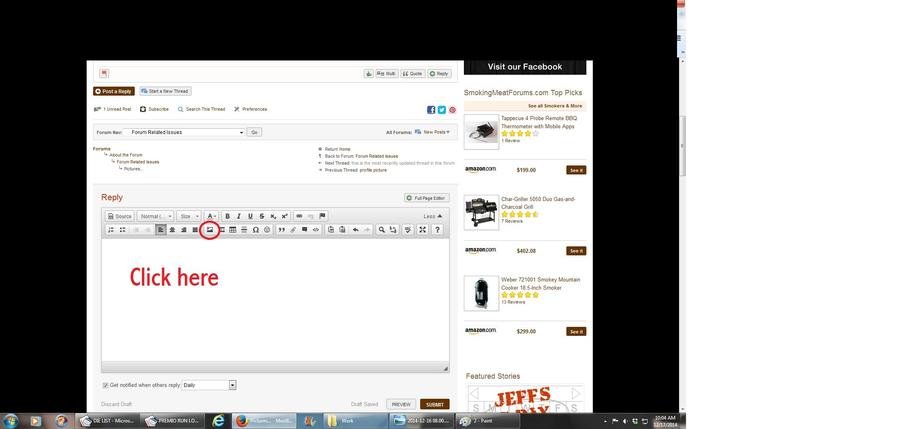Share thread via Facebook icon
This screenshot has height=429, width=900.
point(431,110)
